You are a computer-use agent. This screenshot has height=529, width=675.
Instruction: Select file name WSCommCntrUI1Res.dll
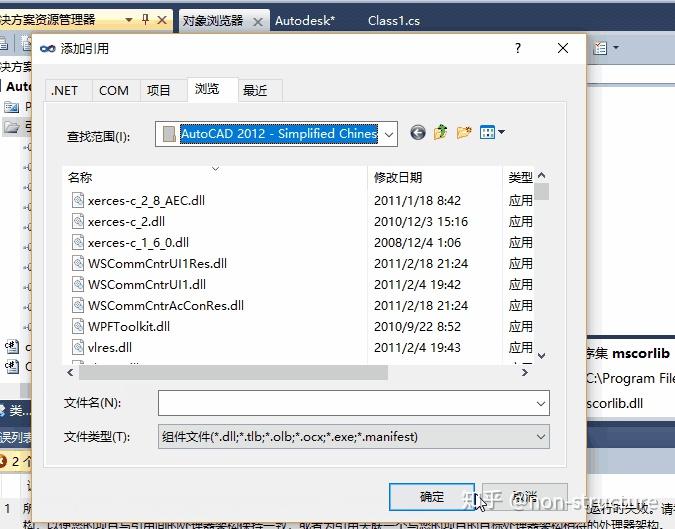tap(157, 263)
